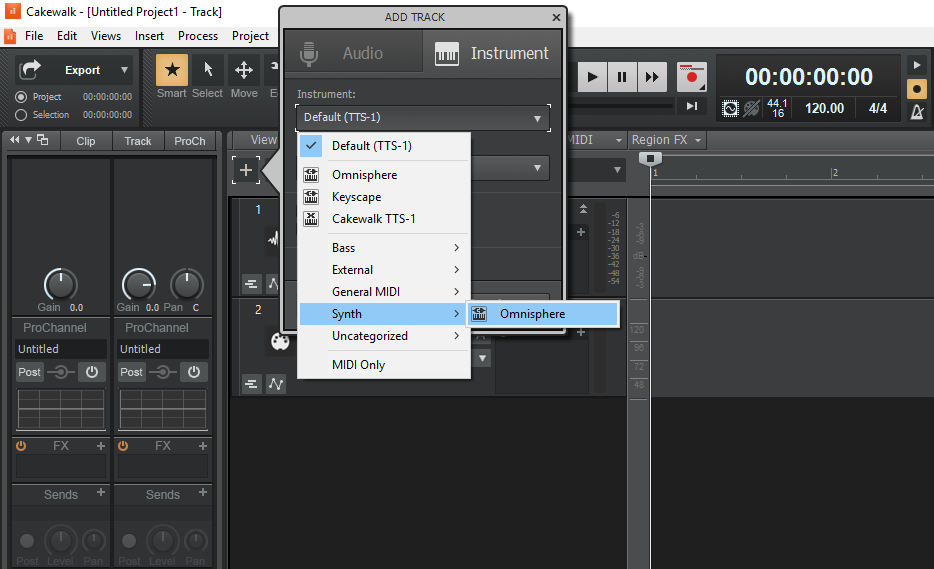The width and height of the screenshot is (934, 569).
Task: Adjust the second strip Gain knob
Action: click(139, 285)
